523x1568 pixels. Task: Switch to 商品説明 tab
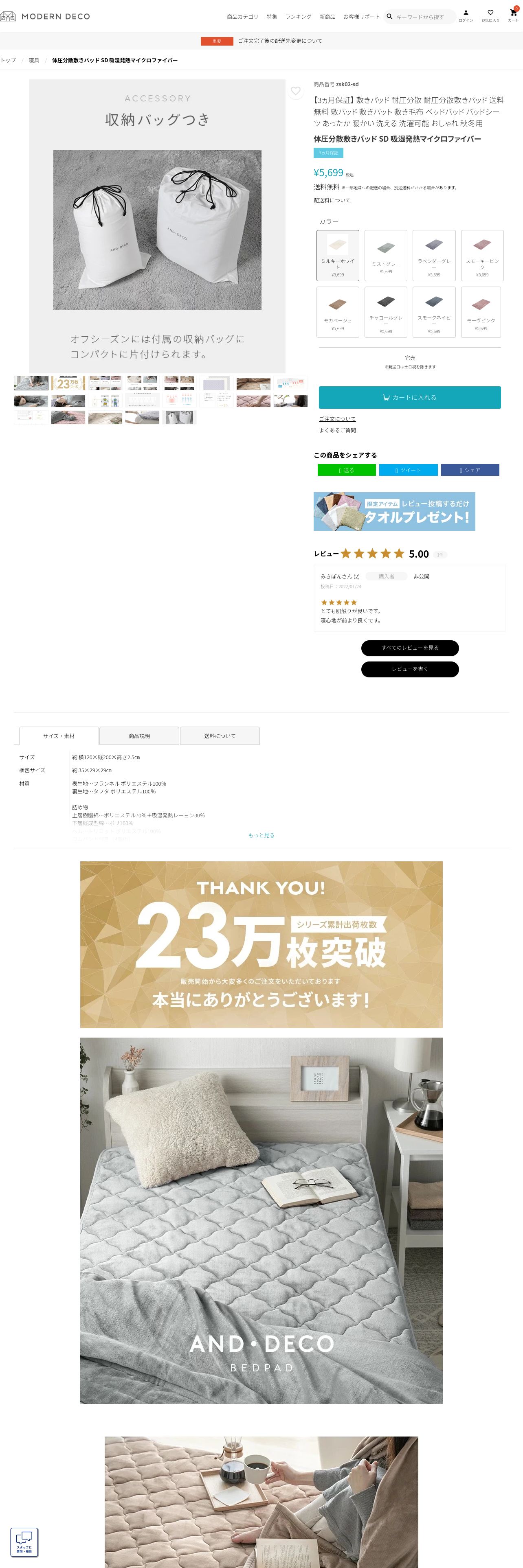139,736
